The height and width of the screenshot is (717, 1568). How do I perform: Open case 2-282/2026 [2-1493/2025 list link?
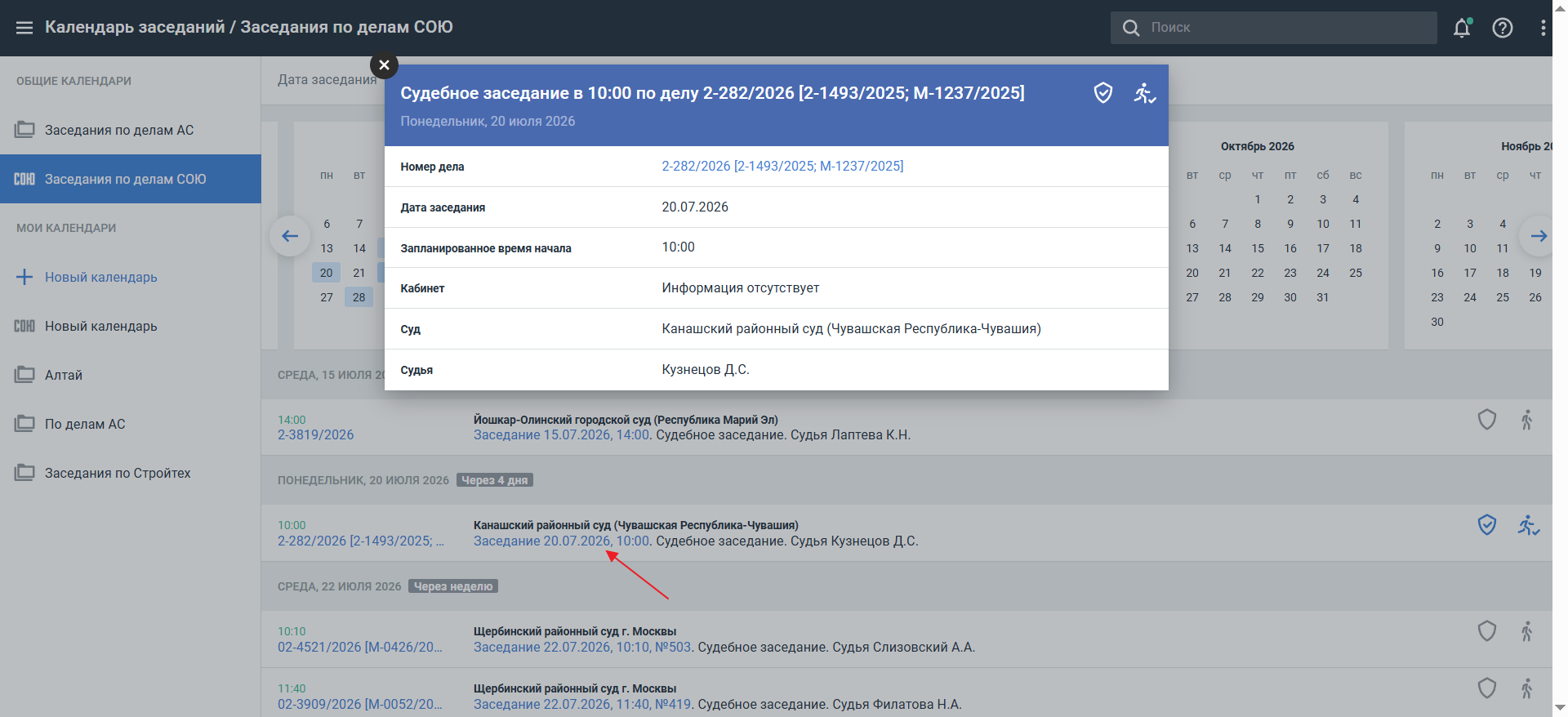[361, 541]
